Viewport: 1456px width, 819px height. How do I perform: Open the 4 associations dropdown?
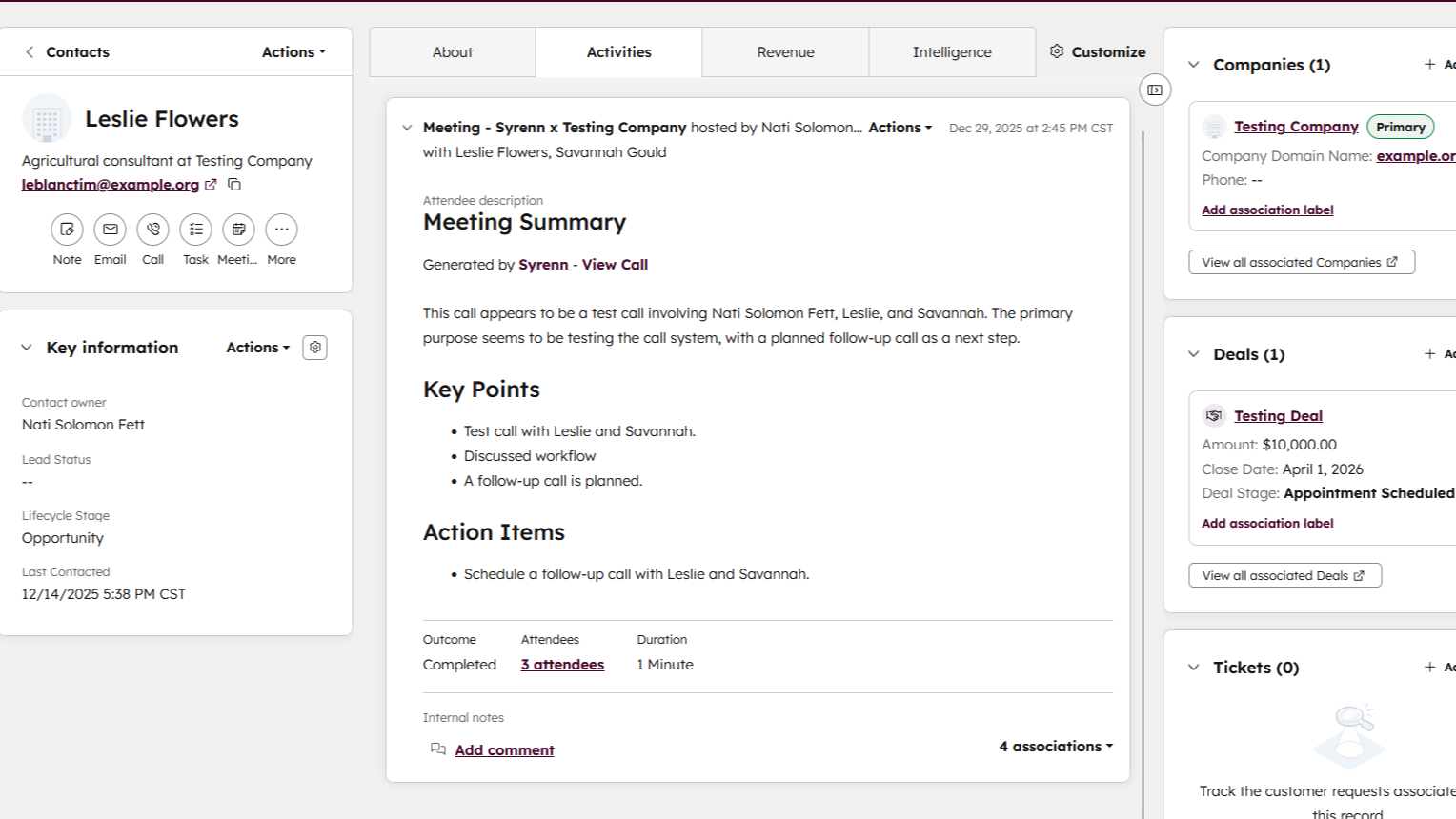coord(1055,747)
